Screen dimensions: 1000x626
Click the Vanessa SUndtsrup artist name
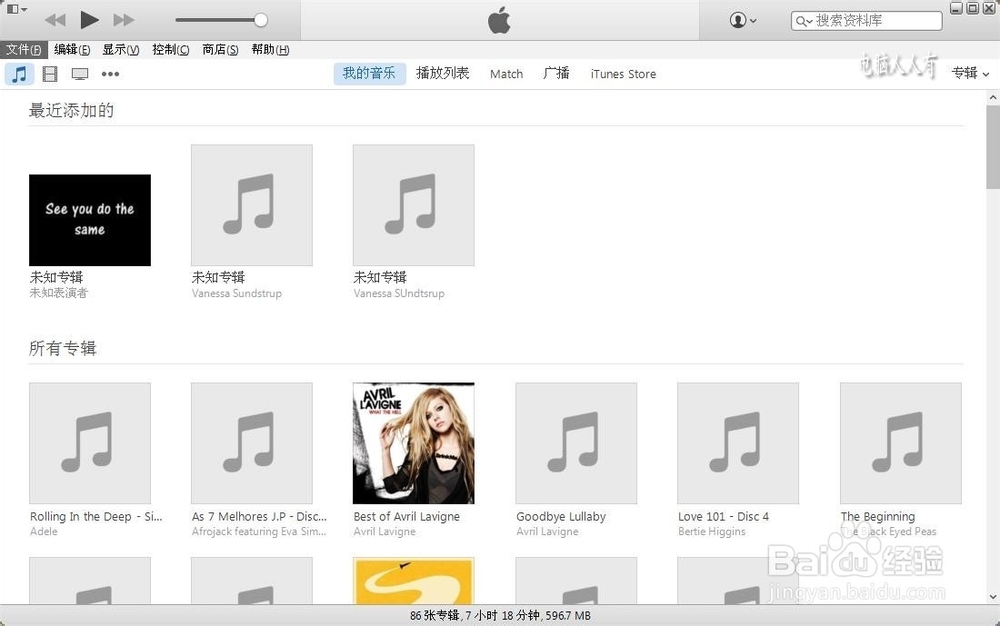coord(399,293)
